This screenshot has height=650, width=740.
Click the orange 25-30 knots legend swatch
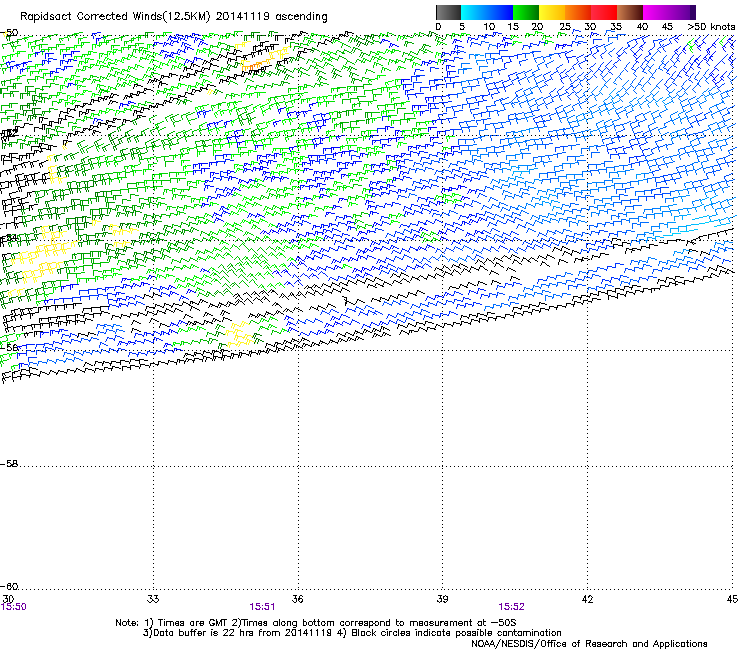pyautogui.click(x=578, y=12)
